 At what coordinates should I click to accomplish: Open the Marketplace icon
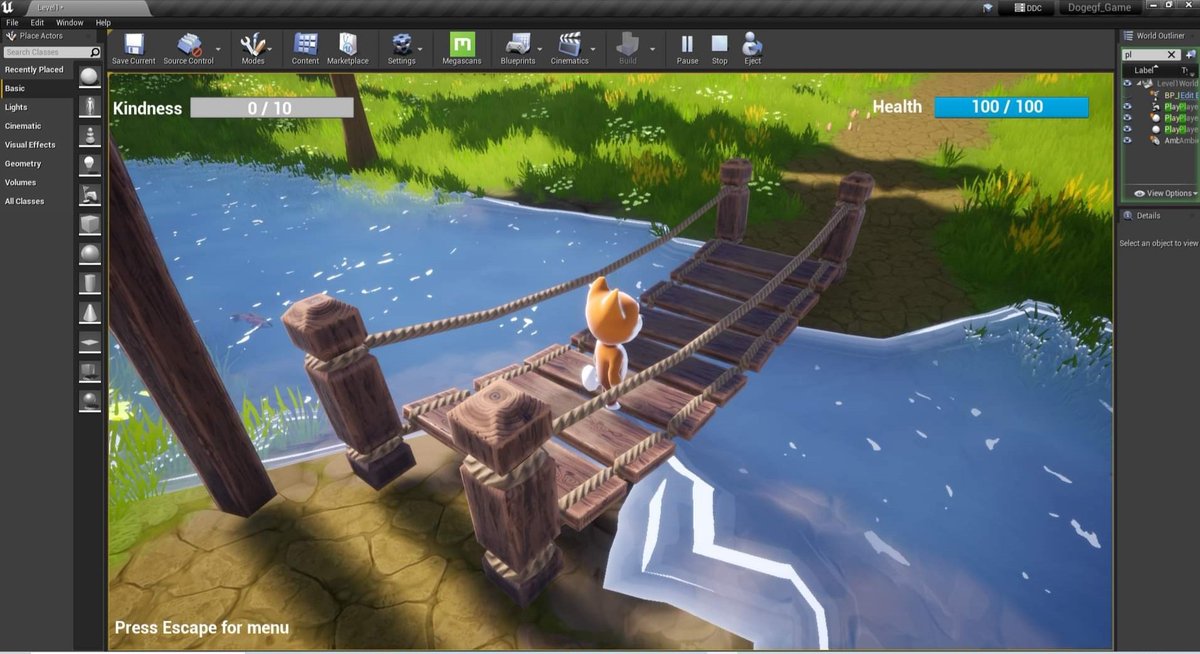(348, 43)
